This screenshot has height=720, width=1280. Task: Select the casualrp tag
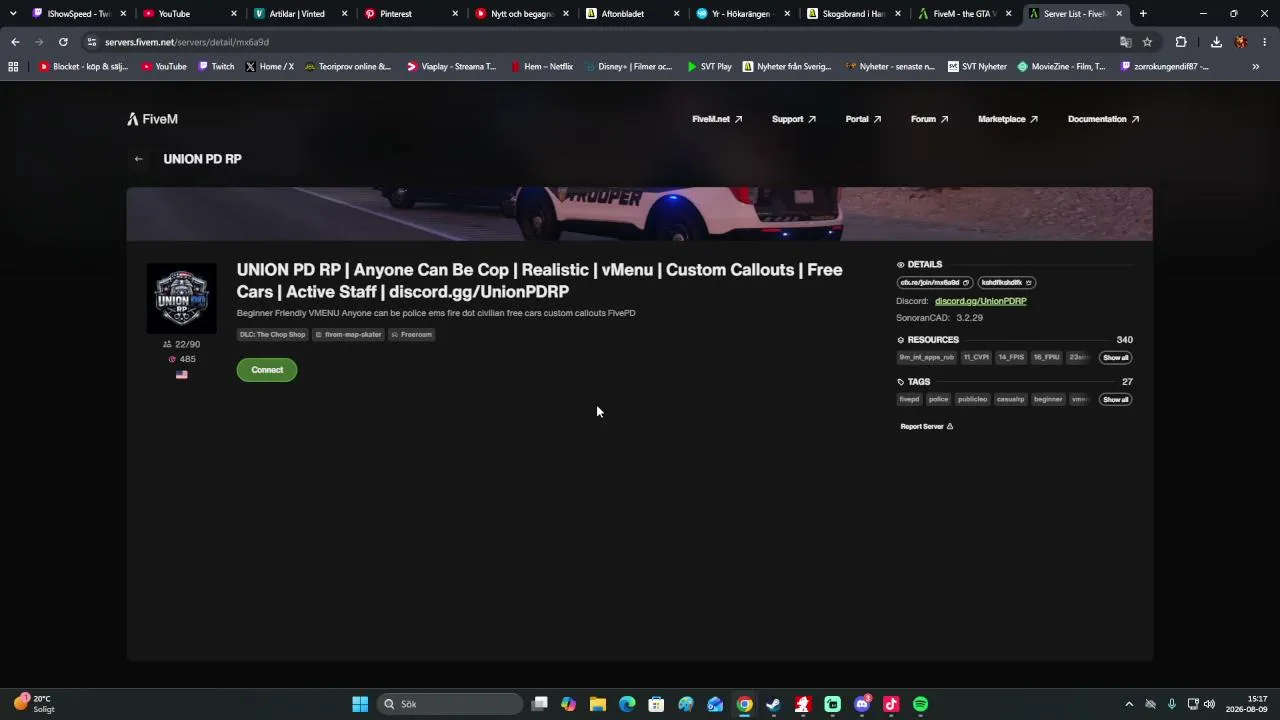coord(1011,400)
